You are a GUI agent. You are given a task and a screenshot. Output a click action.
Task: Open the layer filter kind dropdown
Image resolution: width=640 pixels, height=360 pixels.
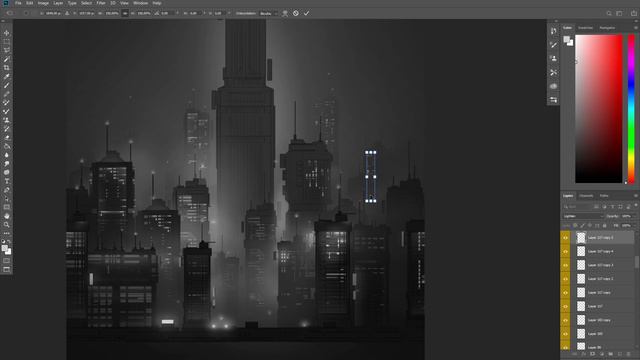(577, 207)
